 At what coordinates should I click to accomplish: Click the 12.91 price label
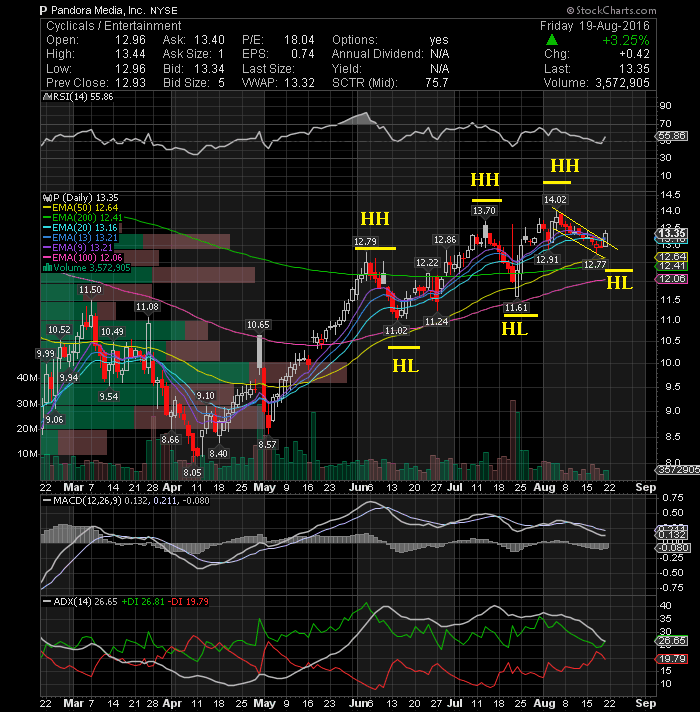[x=547, y=260]
